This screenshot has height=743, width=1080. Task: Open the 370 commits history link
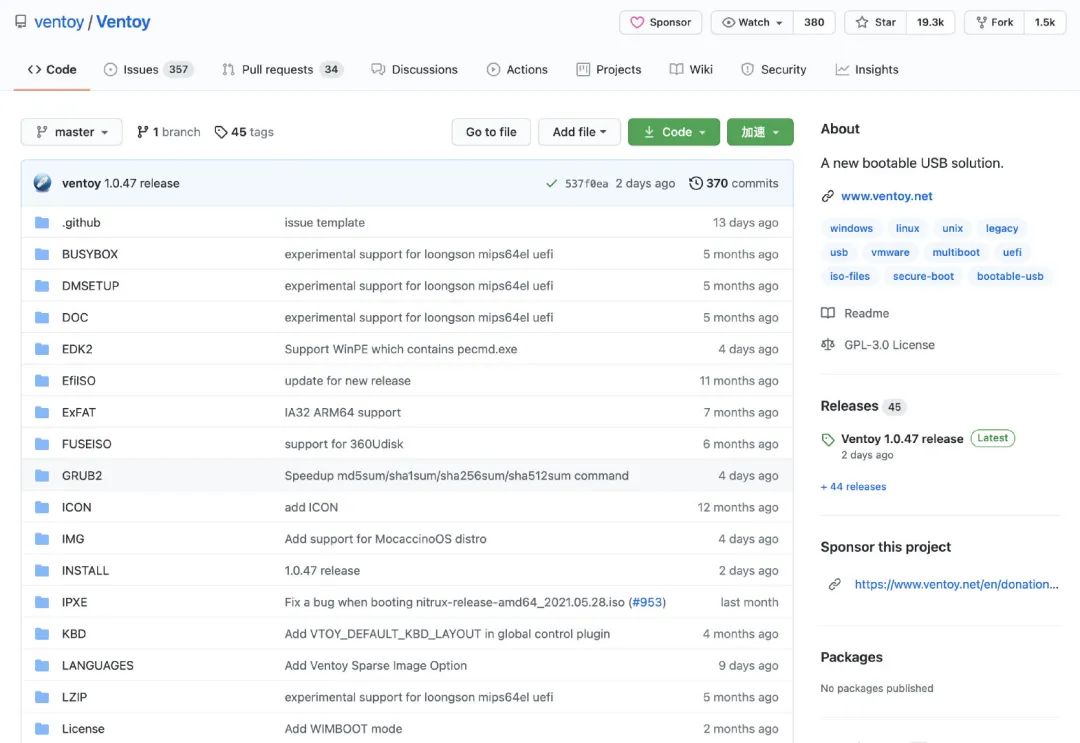734,183
